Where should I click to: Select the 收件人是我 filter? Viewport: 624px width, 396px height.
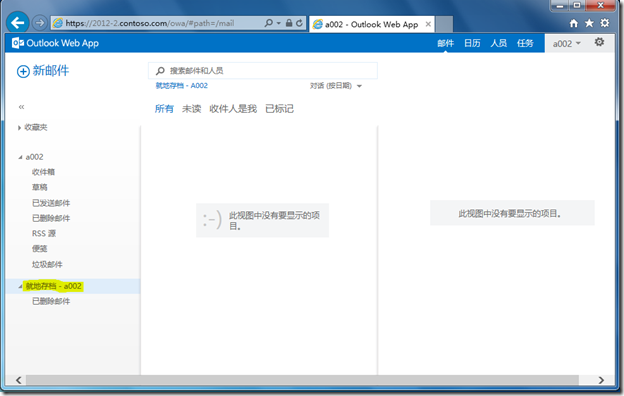pyautogui.click(x=233, y=109)
